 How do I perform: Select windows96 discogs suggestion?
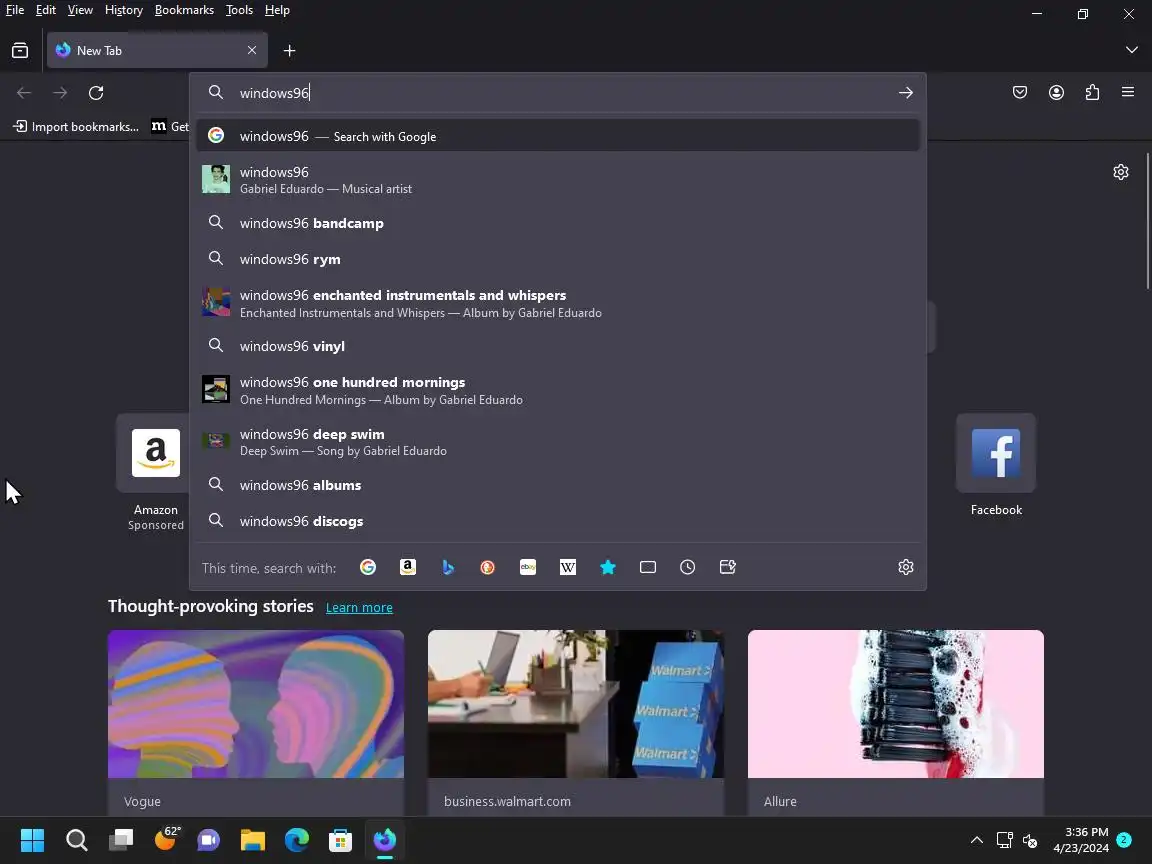pyautogui.click(x=558, y=521)
